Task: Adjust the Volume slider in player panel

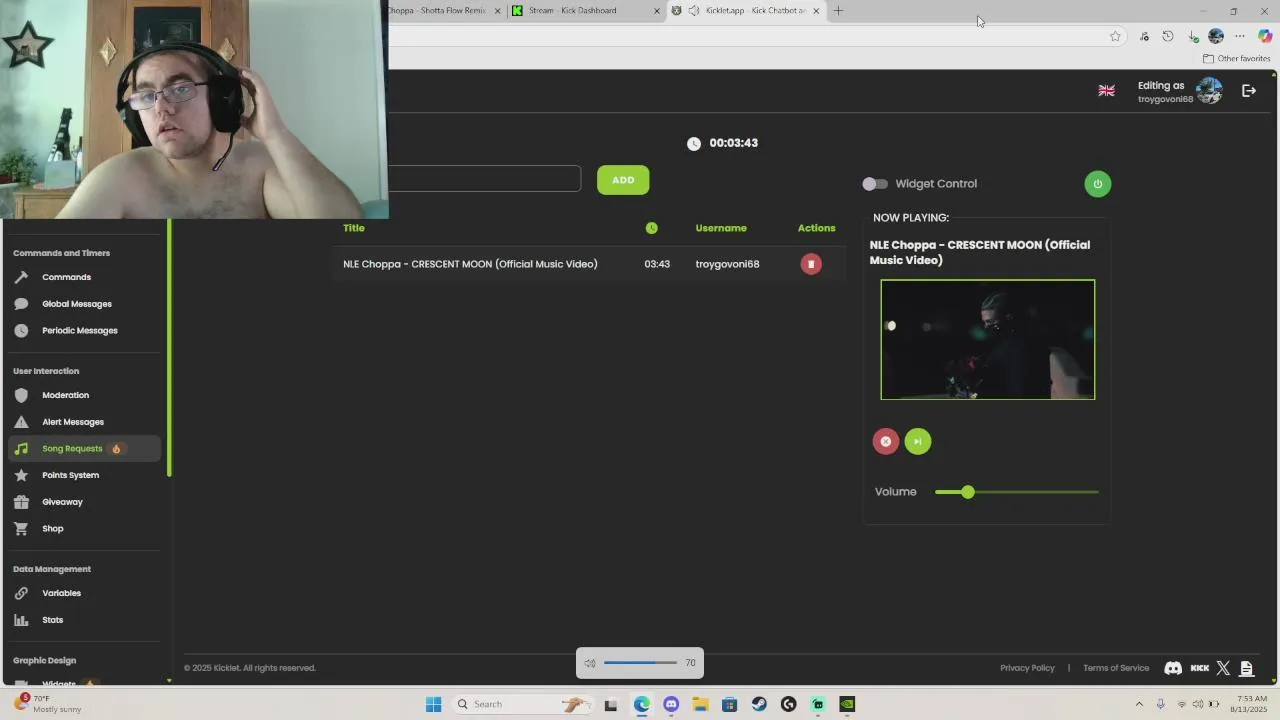Action: tap(1016, 492)
